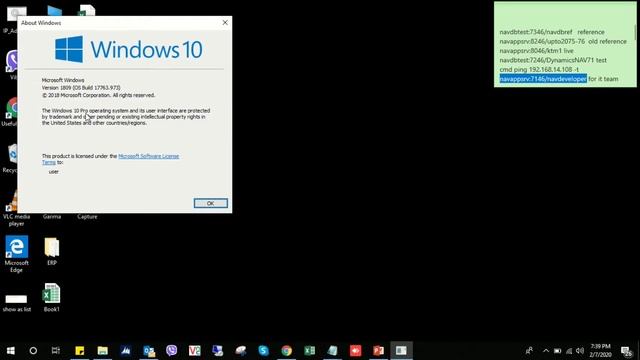Open the Action Center notifications icon
640x360 pixels.
click(626, 351)
